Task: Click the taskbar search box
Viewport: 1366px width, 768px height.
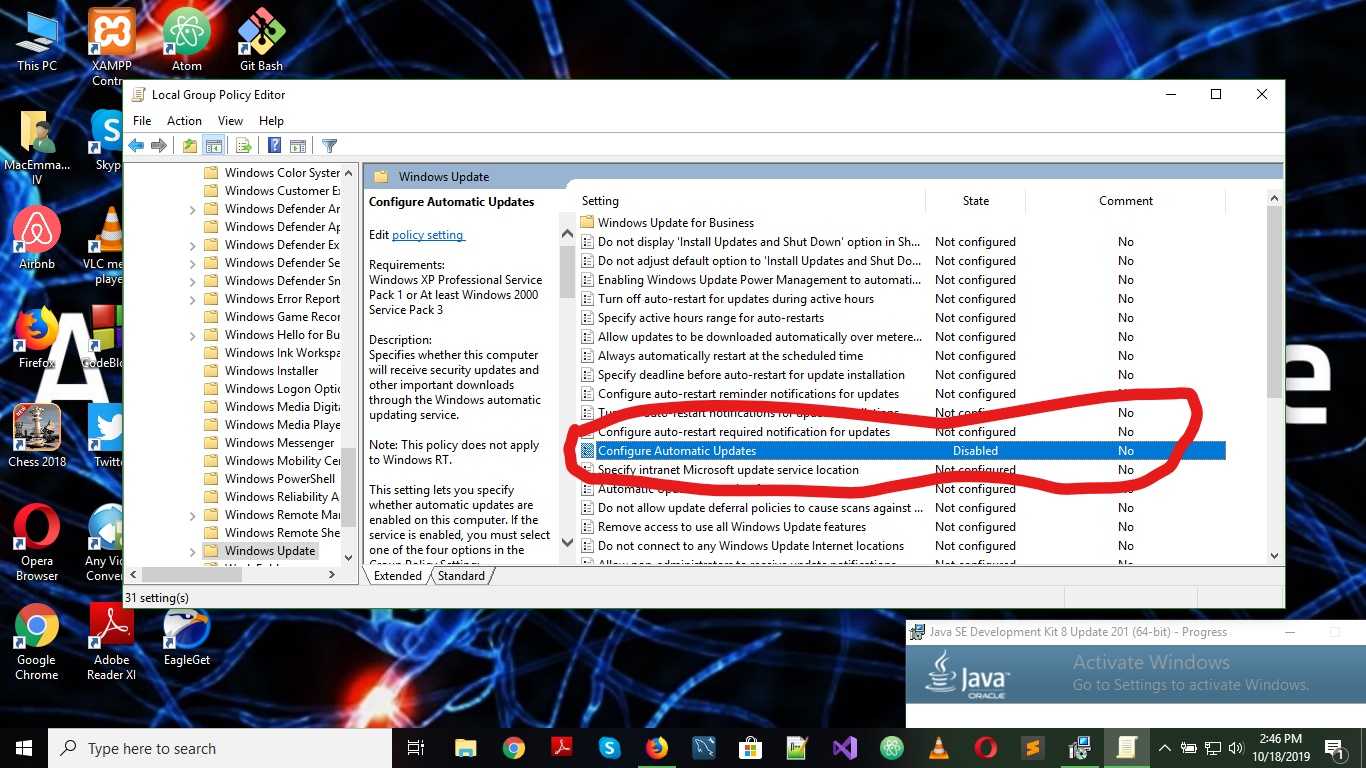Action: tap(220, 748)
